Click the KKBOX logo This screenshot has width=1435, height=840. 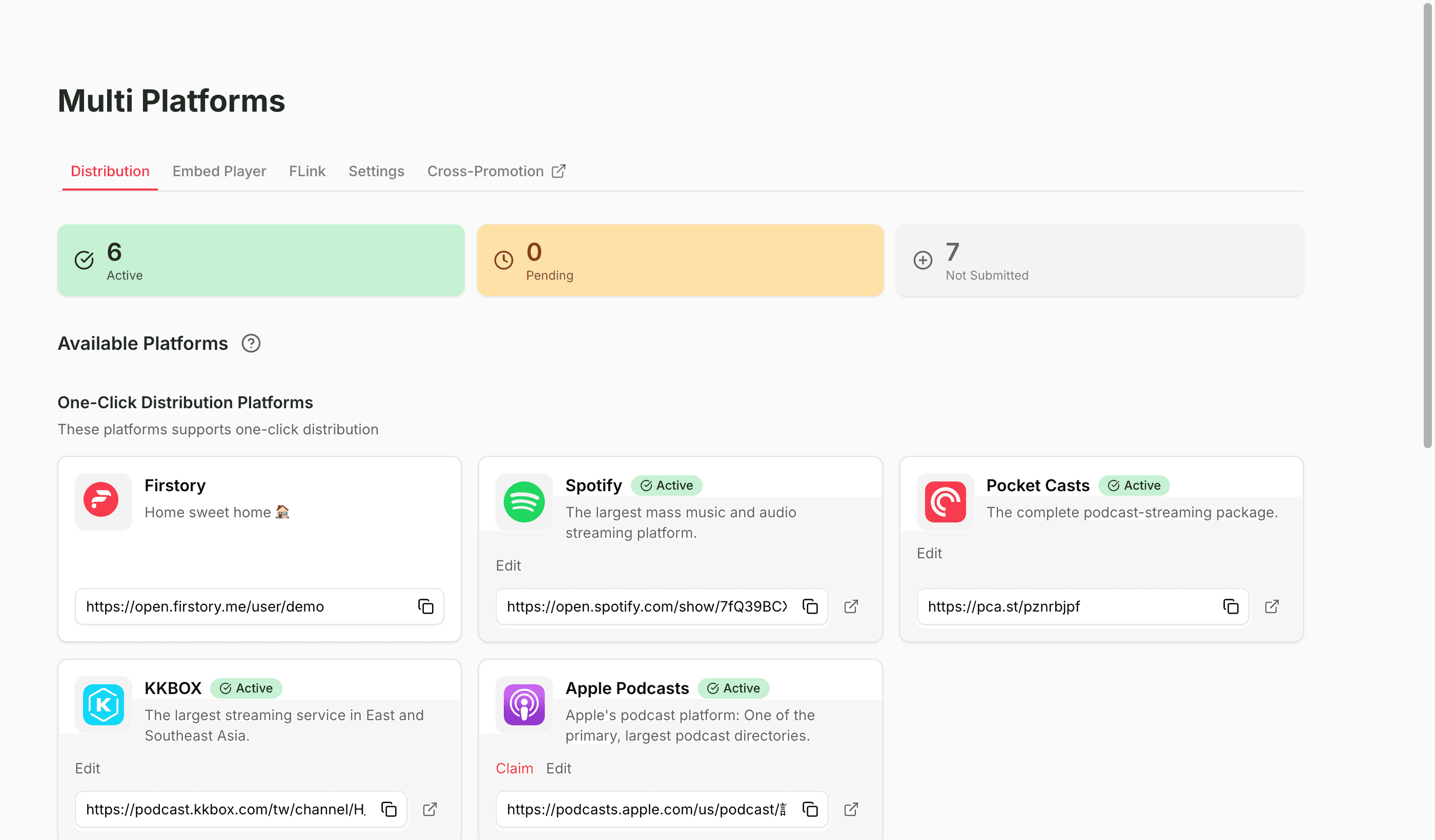pyautogui.click(x=103, y=704)
